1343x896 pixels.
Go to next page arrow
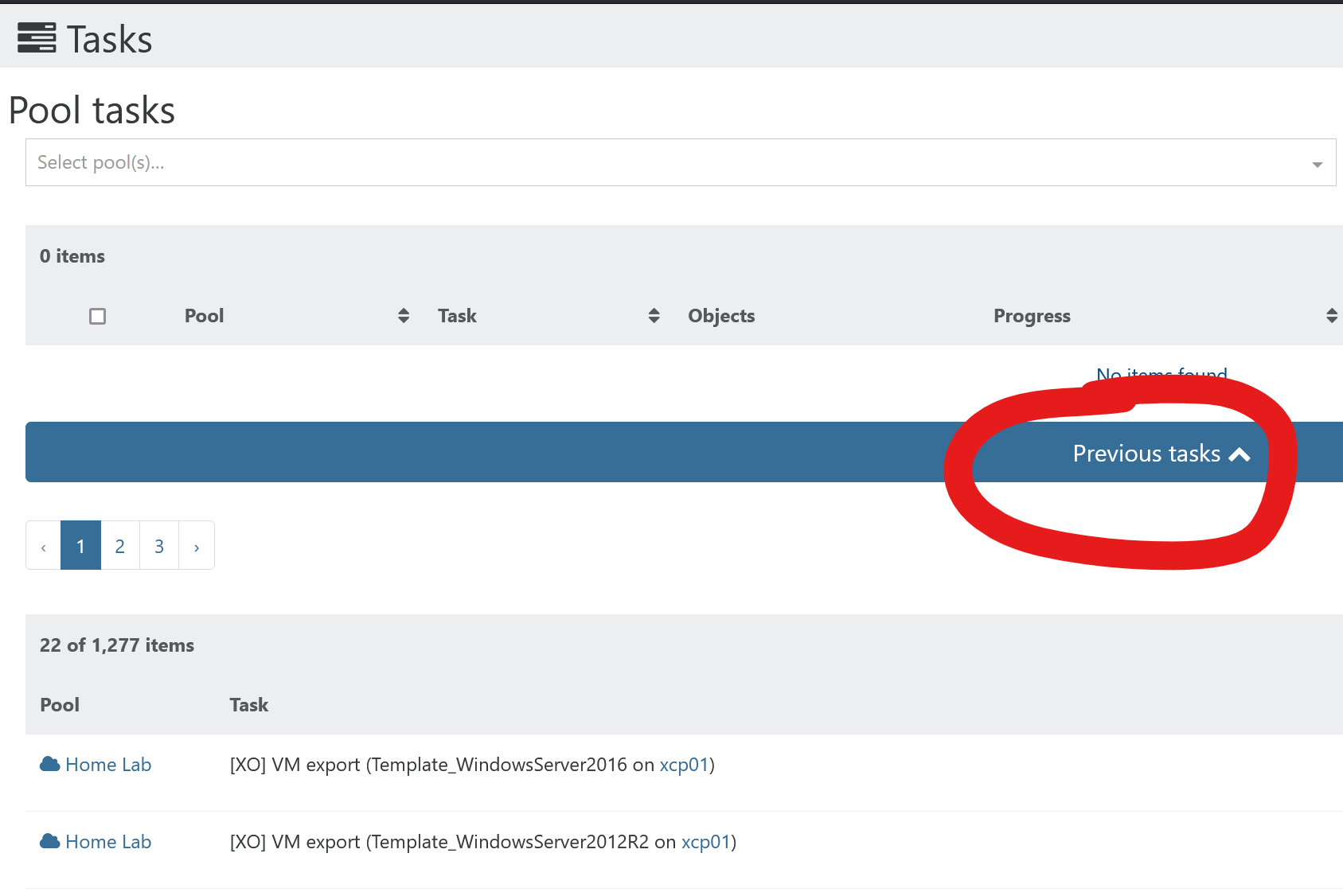tap(197, 546)
